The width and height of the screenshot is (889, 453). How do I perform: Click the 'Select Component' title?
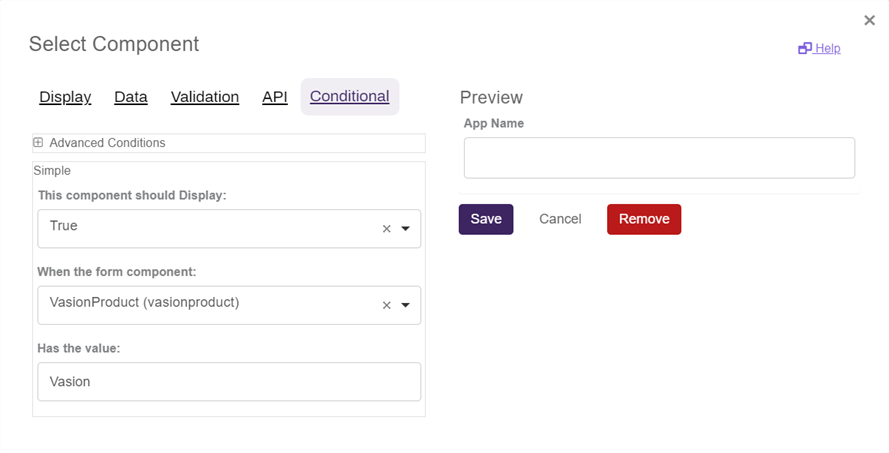pos(114,44)
